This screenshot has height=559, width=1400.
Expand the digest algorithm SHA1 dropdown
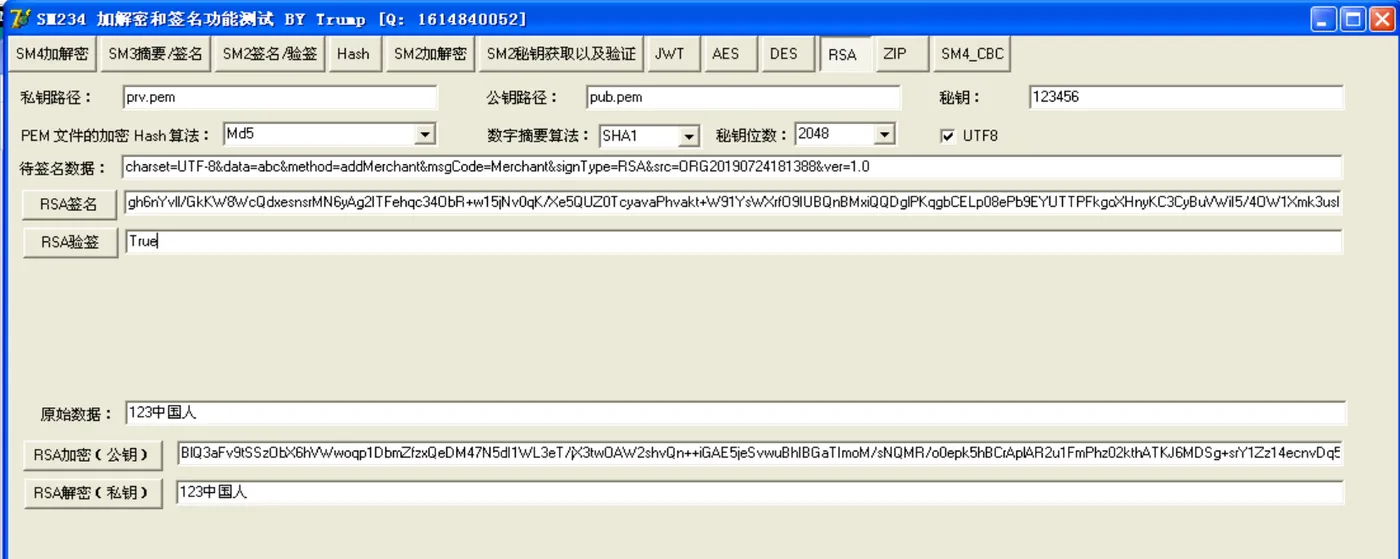pos(689,135)
